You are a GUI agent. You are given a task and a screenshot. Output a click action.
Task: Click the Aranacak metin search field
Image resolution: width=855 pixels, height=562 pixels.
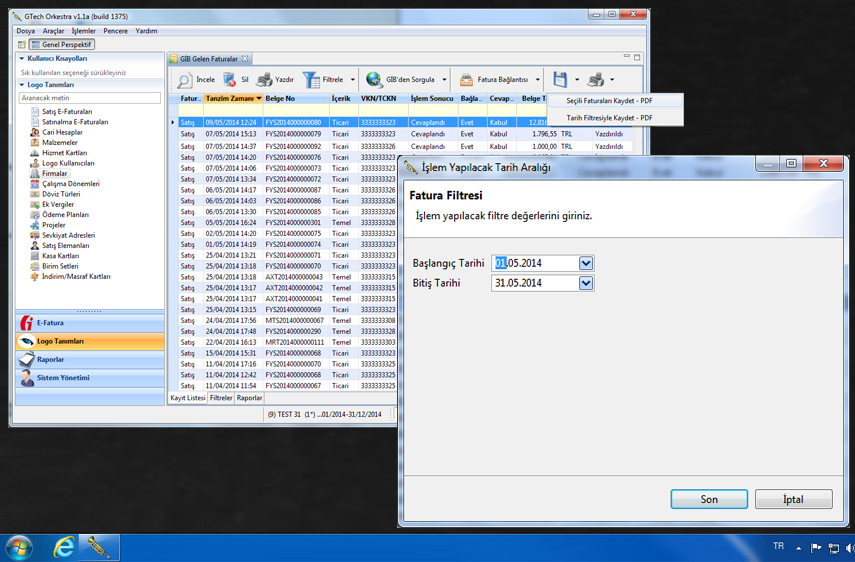point(90,98)
